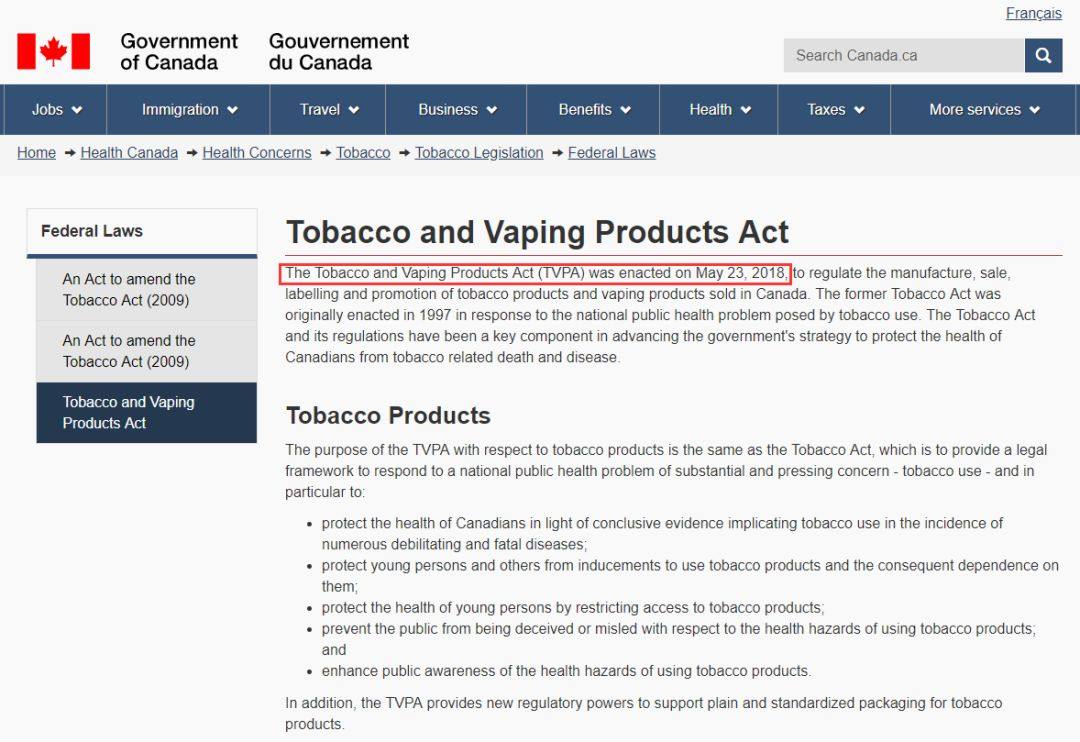The height and width of the screenshot is (742, 1080).
Task: Navigate to Tobacco Legislation breadcrumb
Action: [x=479, y=153]
